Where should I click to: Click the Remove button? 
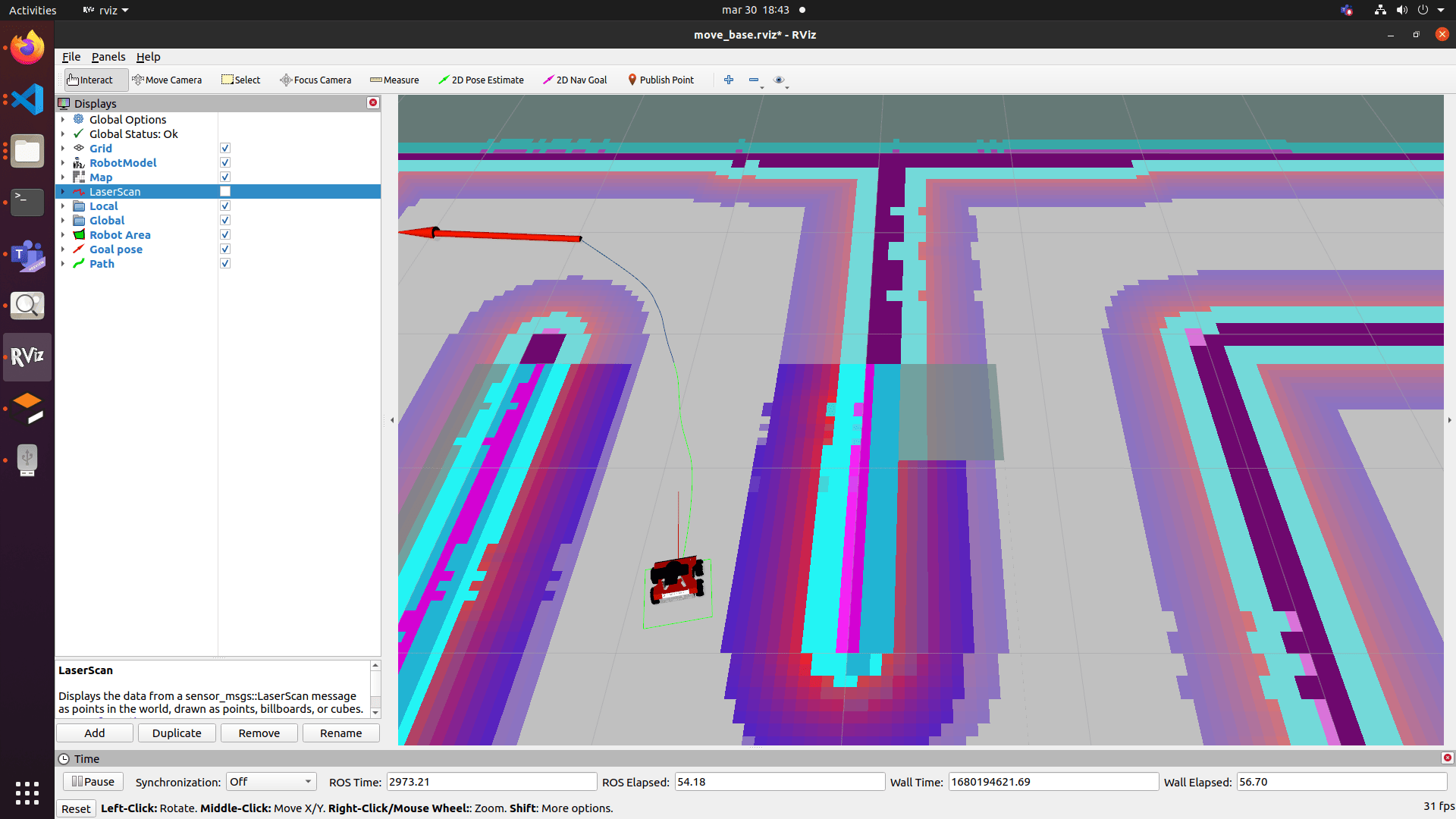click(259, 733)
